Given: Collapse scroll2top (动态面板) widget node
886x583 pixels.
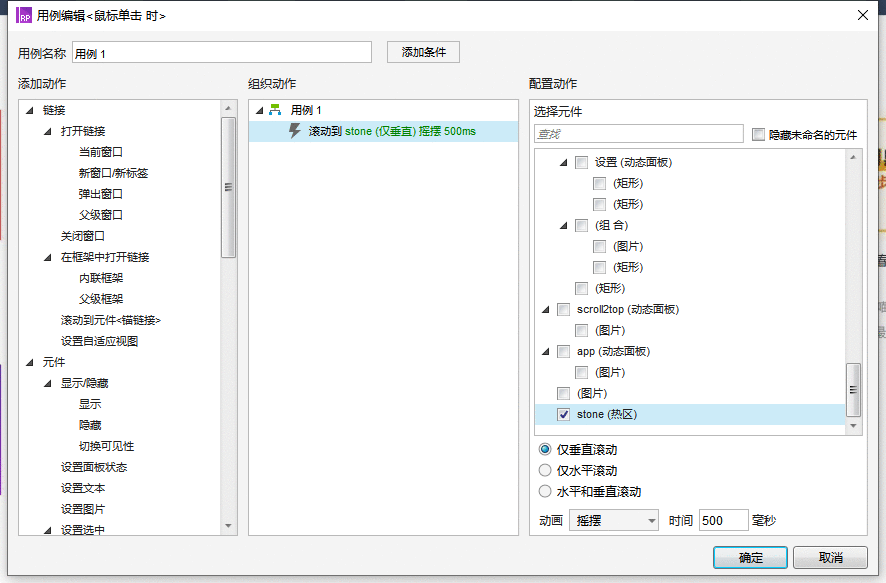Looking at the screenshot, I should [x=545, y=310].
